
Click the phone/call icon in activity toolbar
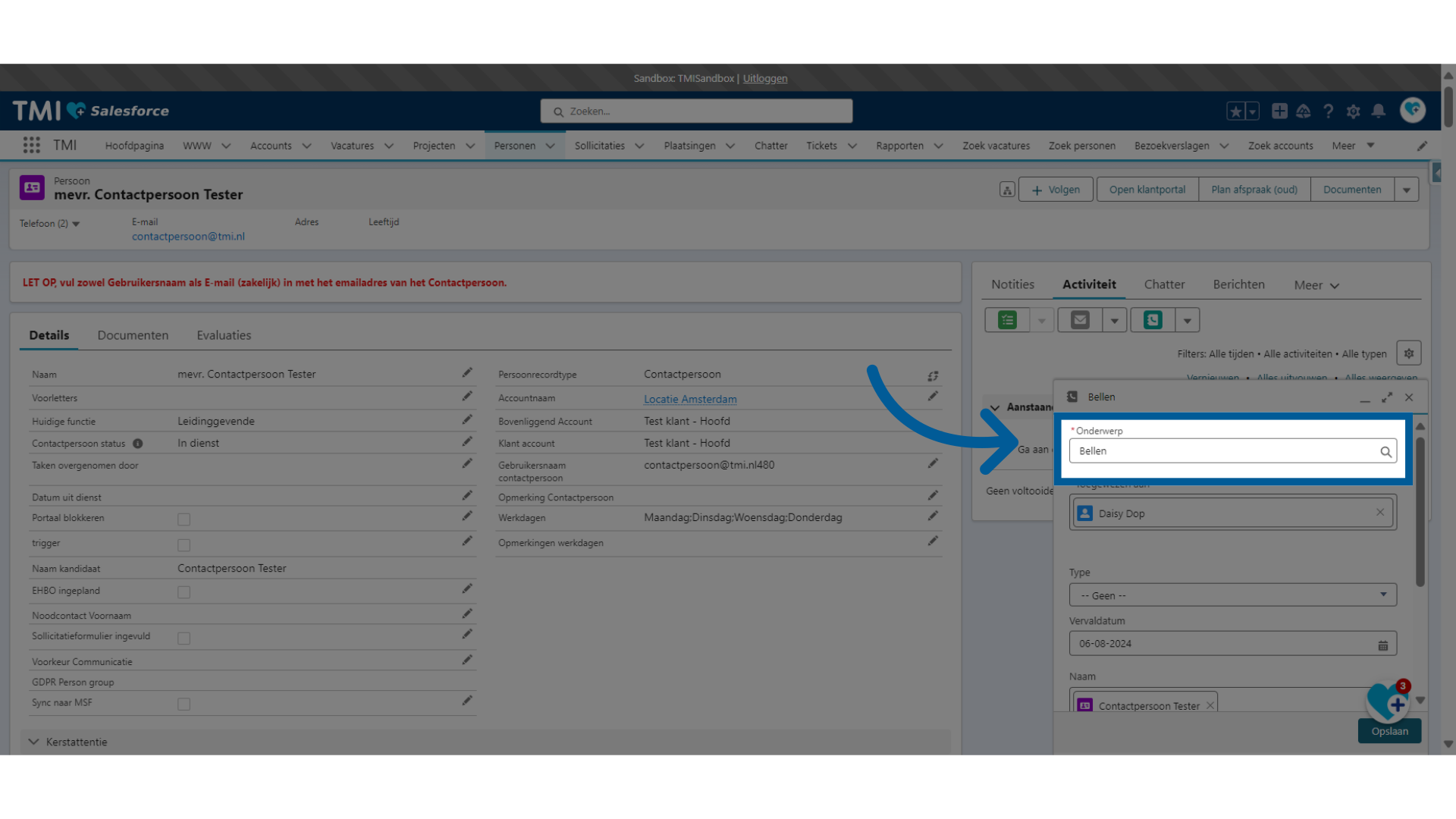1152,320
